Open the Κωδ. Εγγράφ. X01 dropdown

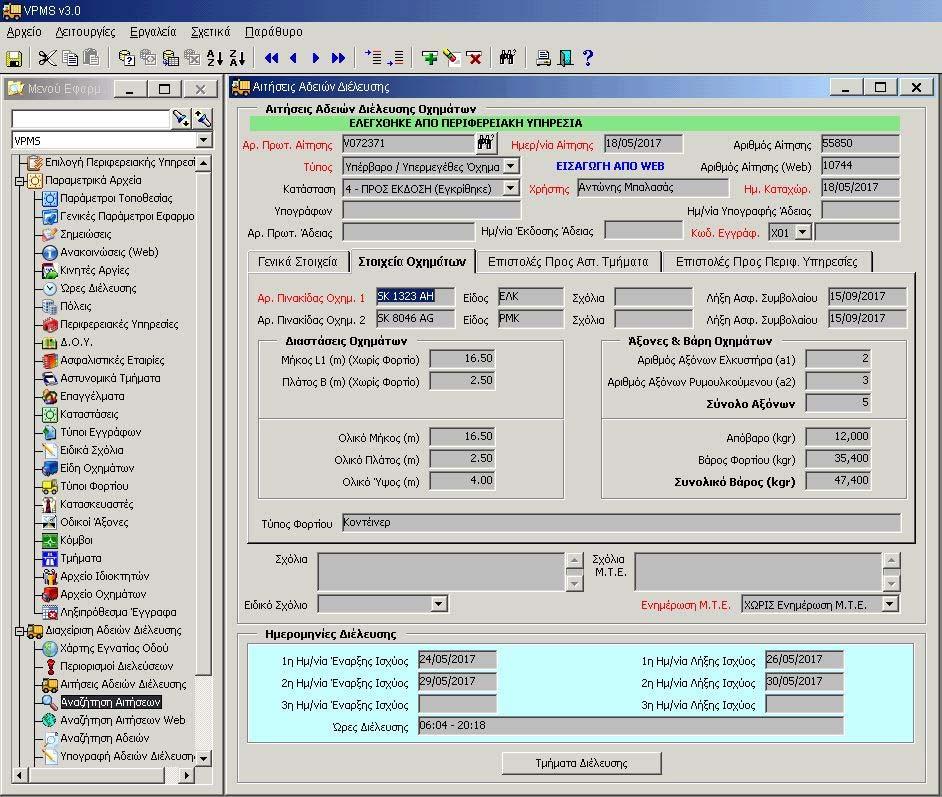[x=803, y=232]
